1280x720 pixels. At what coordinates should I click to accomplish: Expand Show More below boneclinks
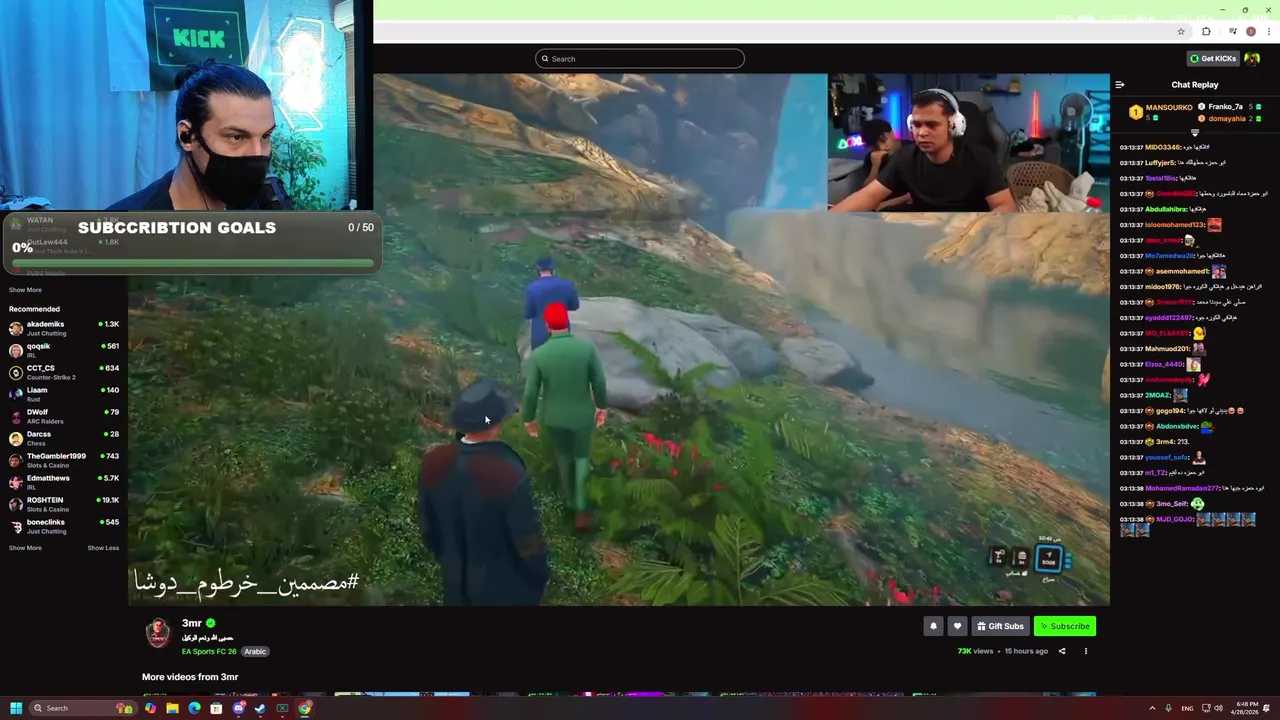(25, 548)
